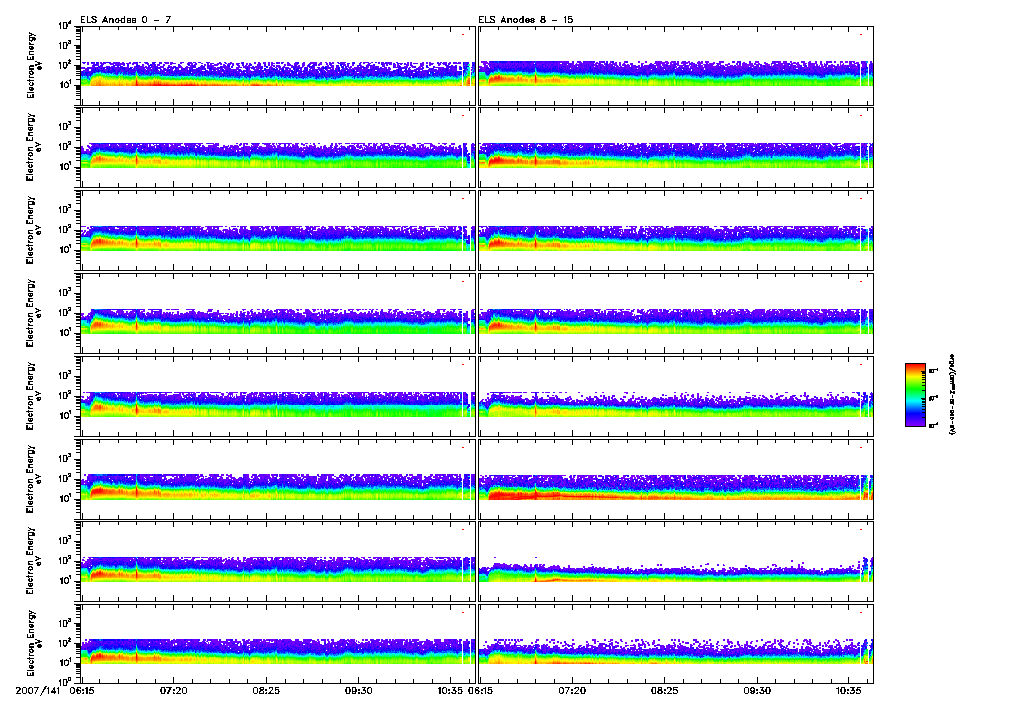The width and height of the screenshot is (1024, 708).
Task: Click the 'Electron Energy eV' label of the bottom row
Action: click(x=33, y=643)
